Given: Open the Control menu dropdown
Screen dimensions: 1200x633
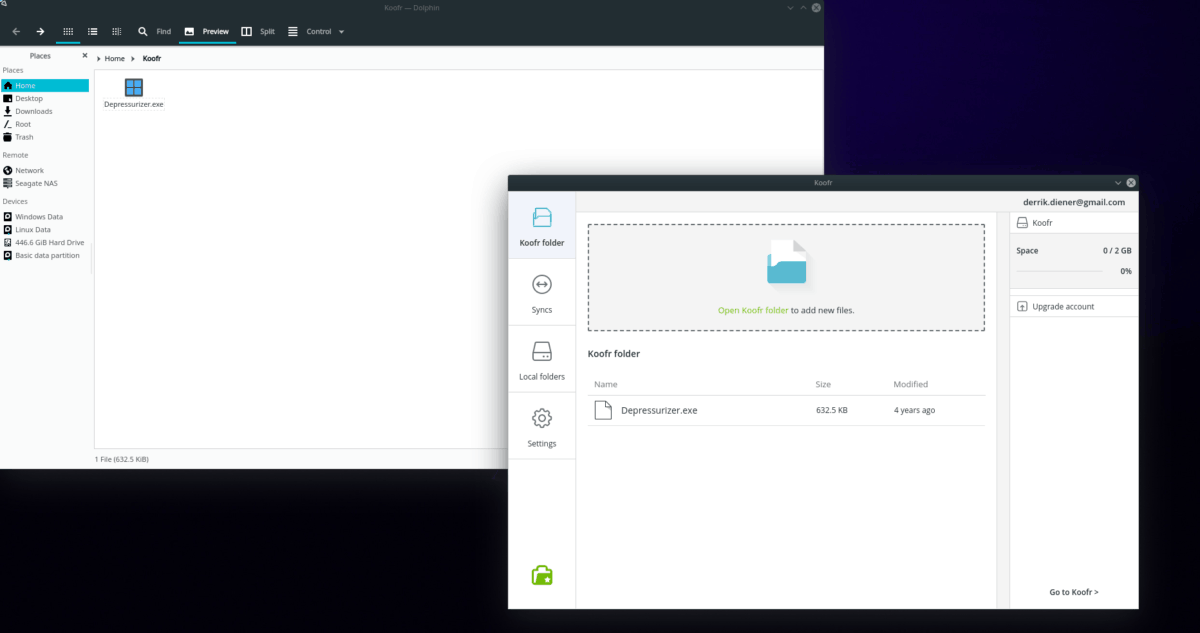Looking at the screenshot, I should 317,31.
